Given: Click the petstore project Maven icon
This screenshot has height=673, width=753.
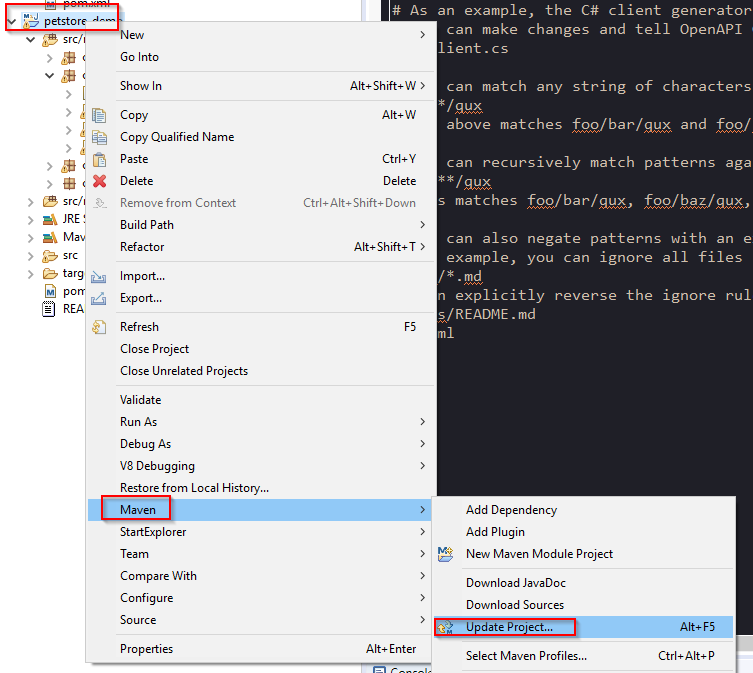Looking at the screenshot, I should point(31,21).
